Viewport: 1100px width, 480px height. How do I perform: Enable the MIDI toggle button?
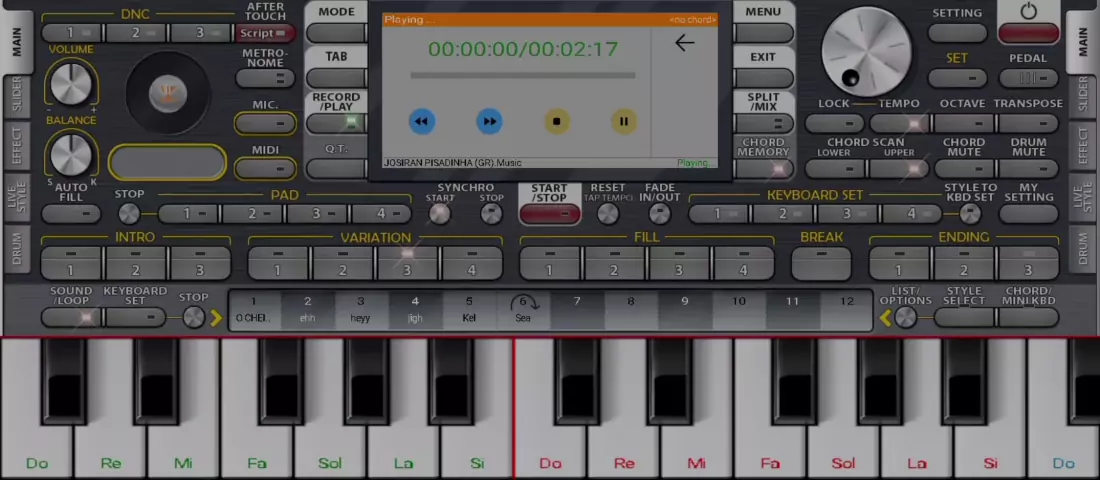(x=265, y=168)
